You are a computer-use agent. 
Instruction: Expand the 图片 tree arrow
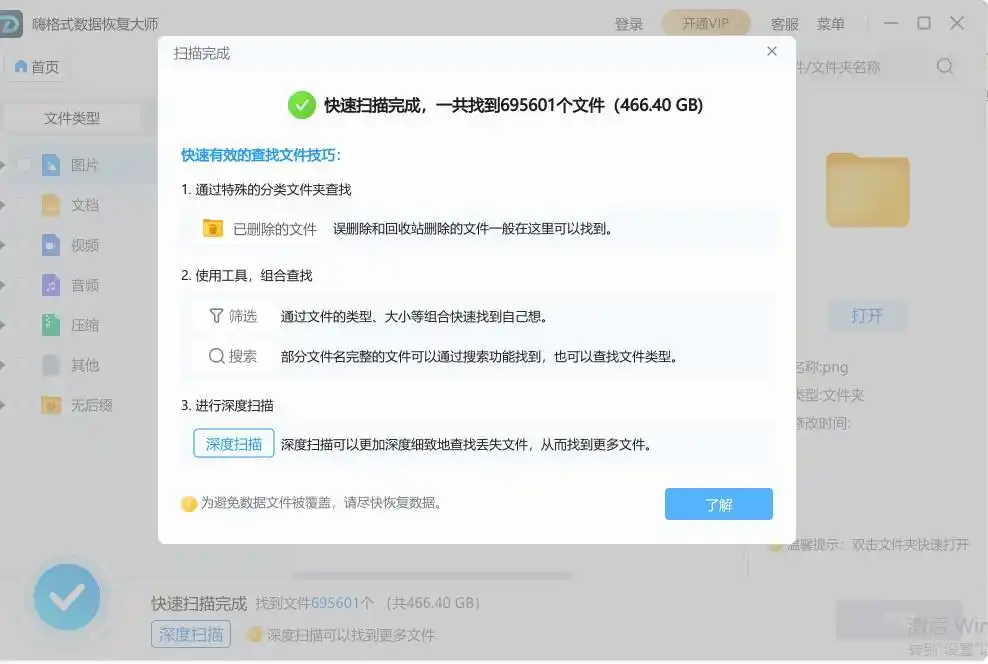pyautogui.click(x=5, y=162)
